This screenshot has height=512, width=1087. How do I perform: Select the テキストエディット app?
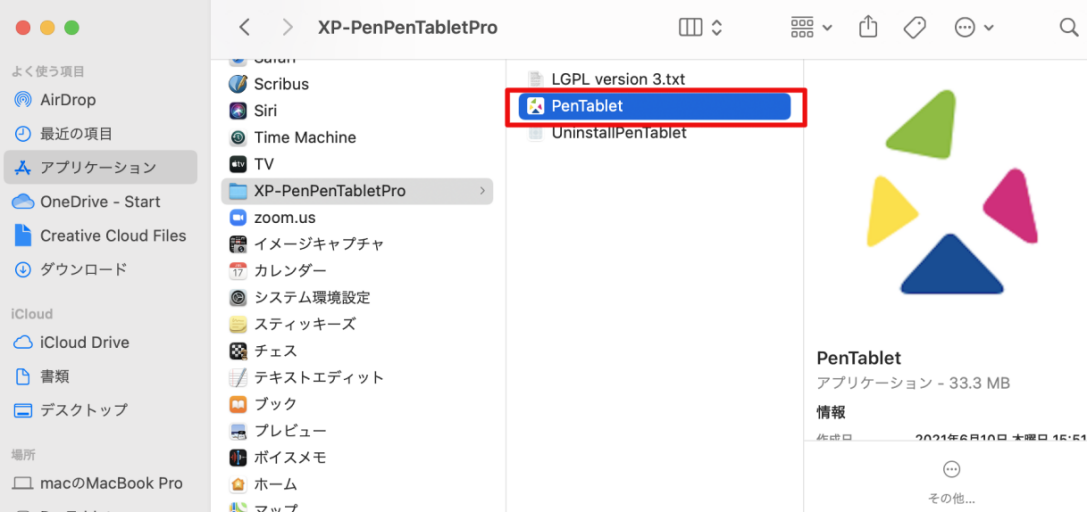[357, 378]
